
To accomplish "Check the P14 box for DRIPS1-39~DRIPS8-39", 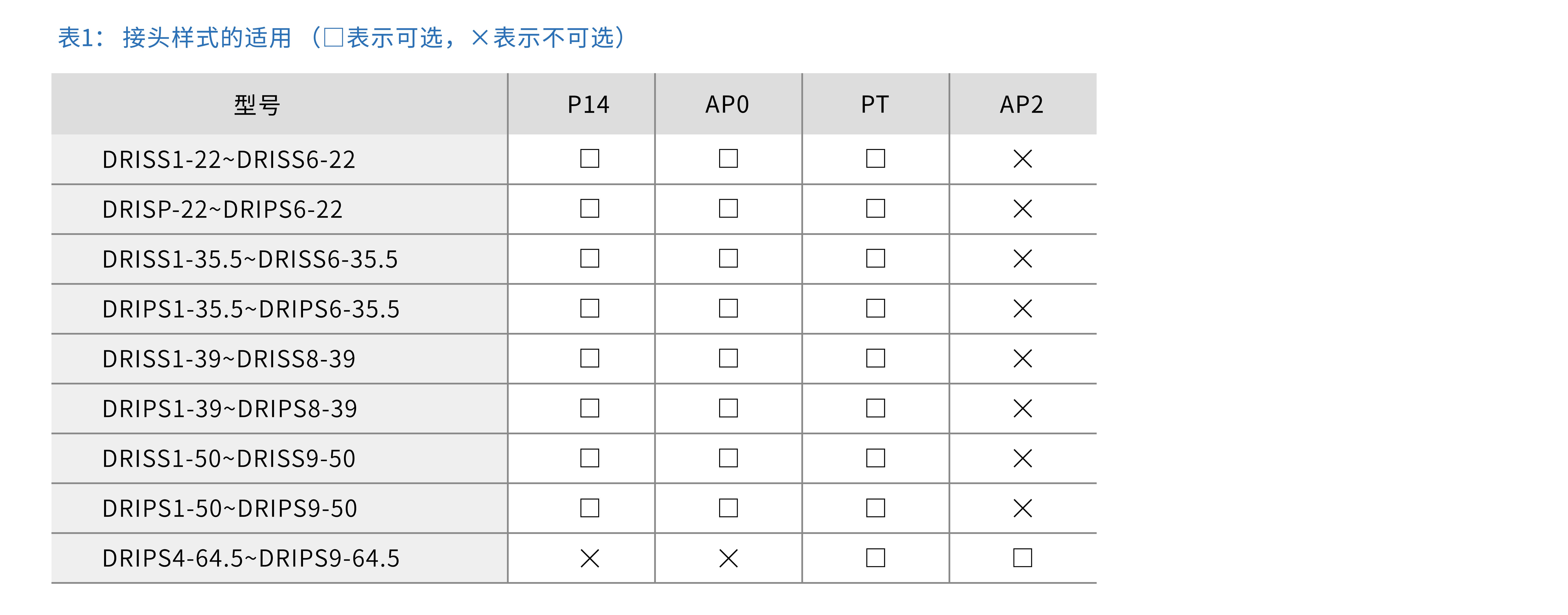I will 589,408.
